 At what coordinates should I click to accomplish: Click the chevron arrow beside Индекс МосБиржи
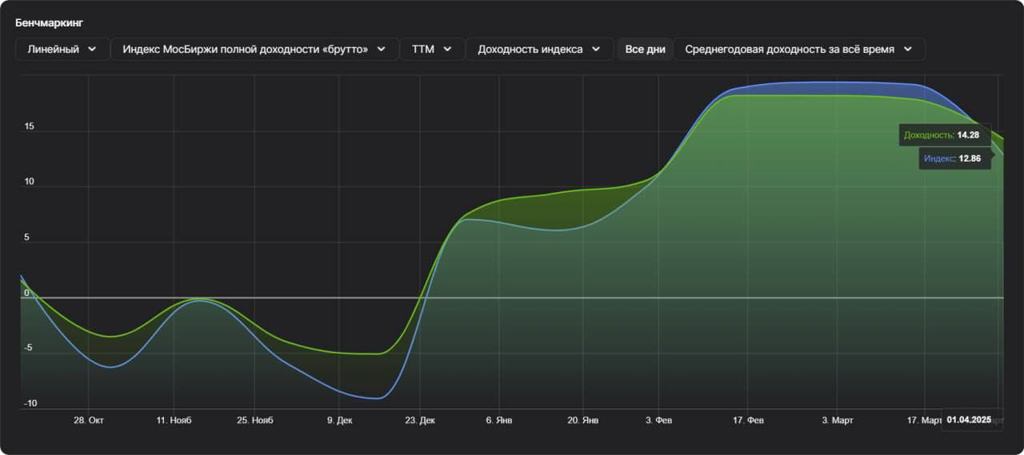tap(381, 49)
